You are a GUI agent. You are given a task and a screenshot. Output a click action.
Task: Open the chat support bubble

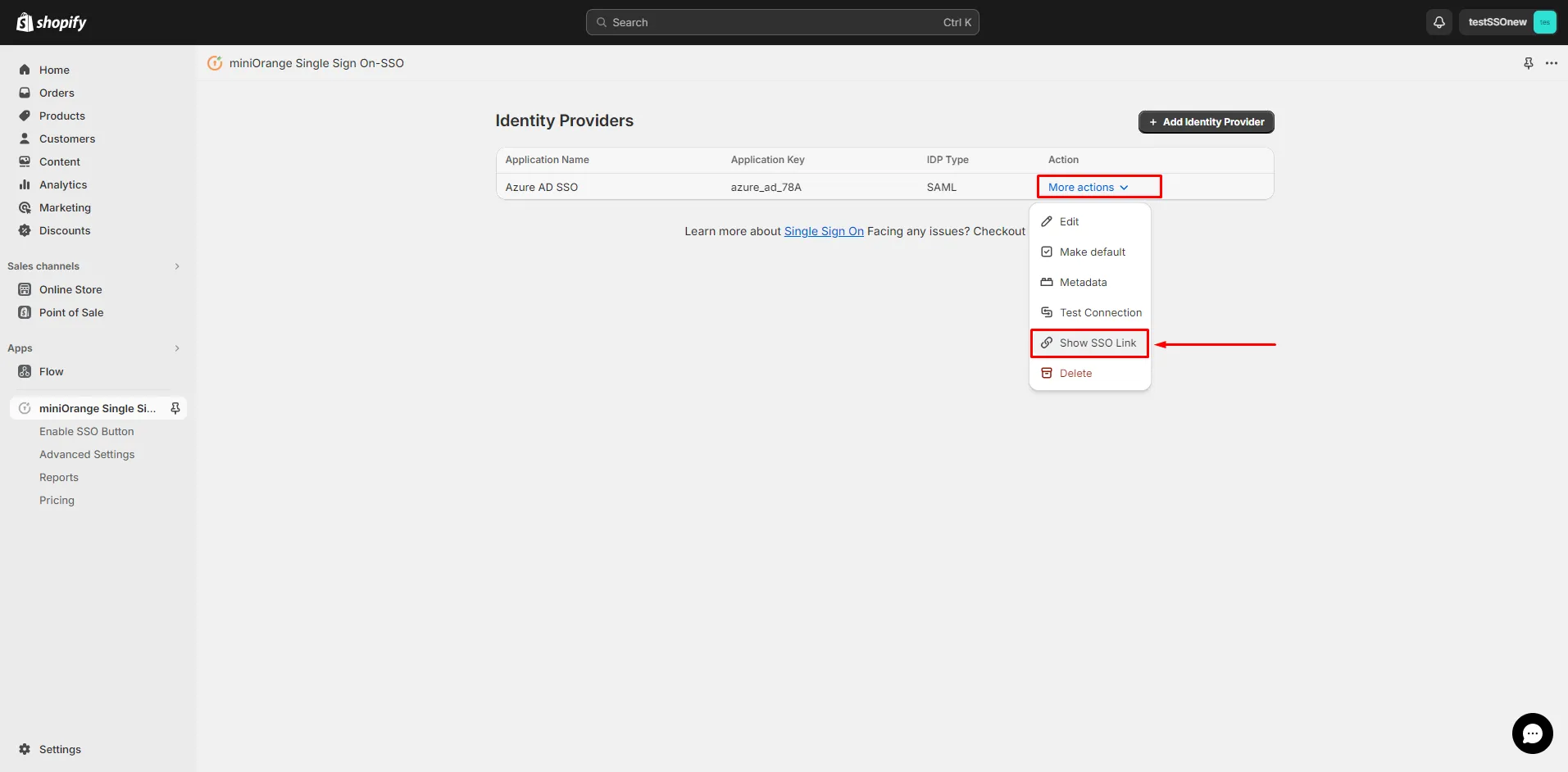pos(1532,733)
